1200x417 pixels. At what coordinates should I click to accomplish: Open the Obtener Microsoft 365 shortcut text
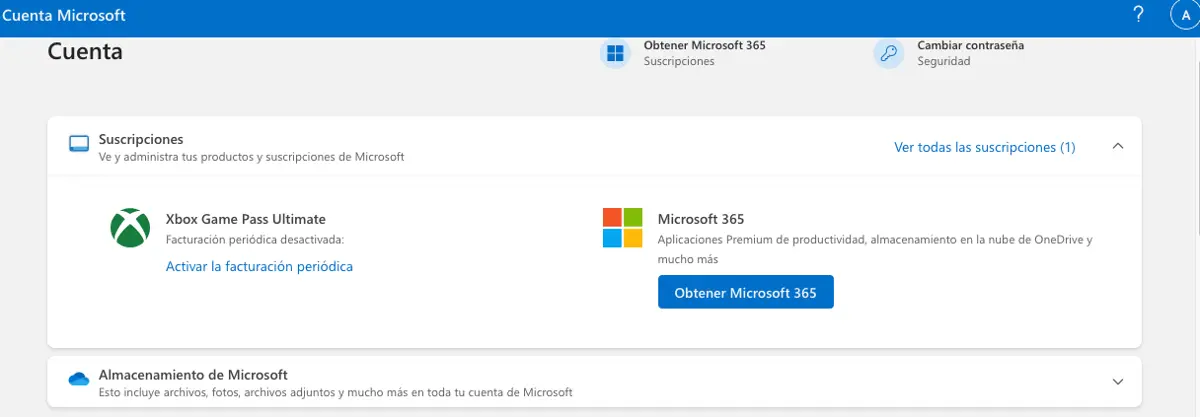704,45
